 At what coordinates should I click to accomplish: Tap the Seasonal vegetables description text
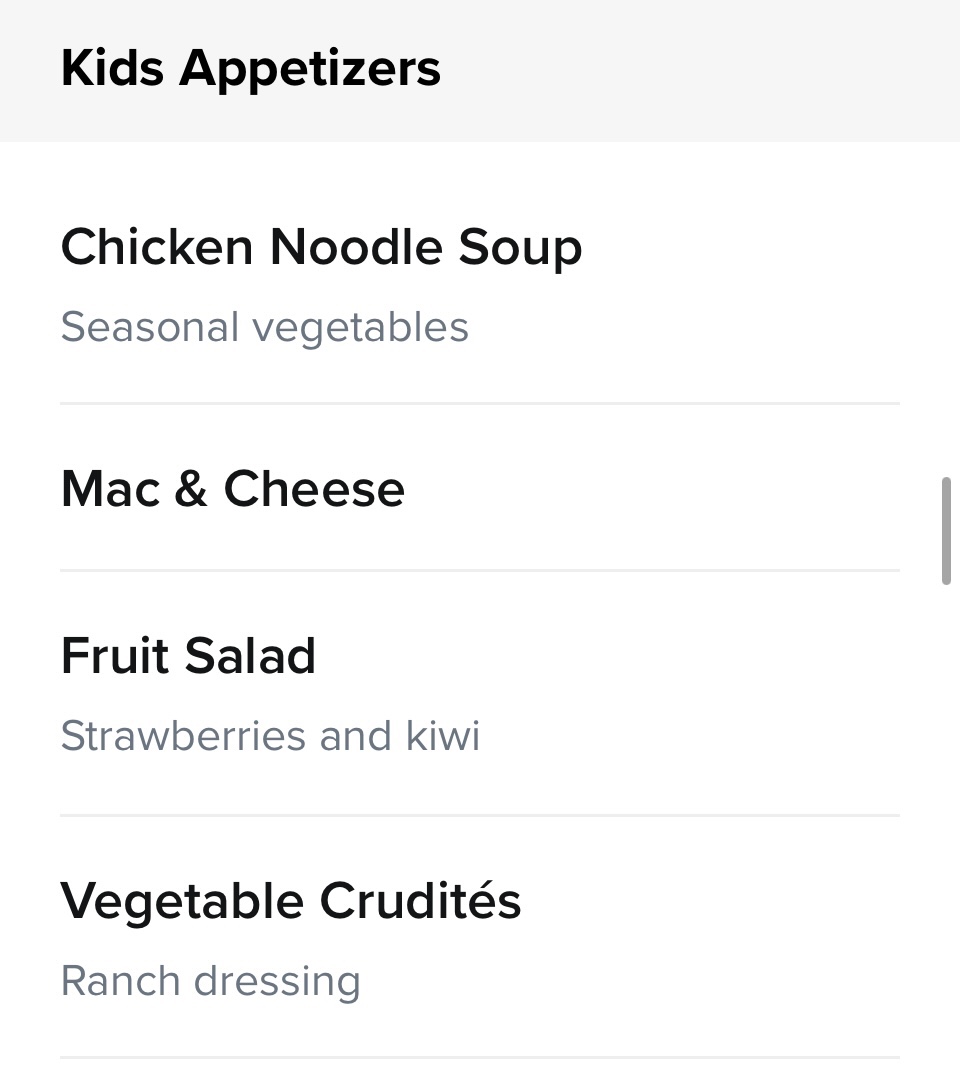tap(264, 327)
